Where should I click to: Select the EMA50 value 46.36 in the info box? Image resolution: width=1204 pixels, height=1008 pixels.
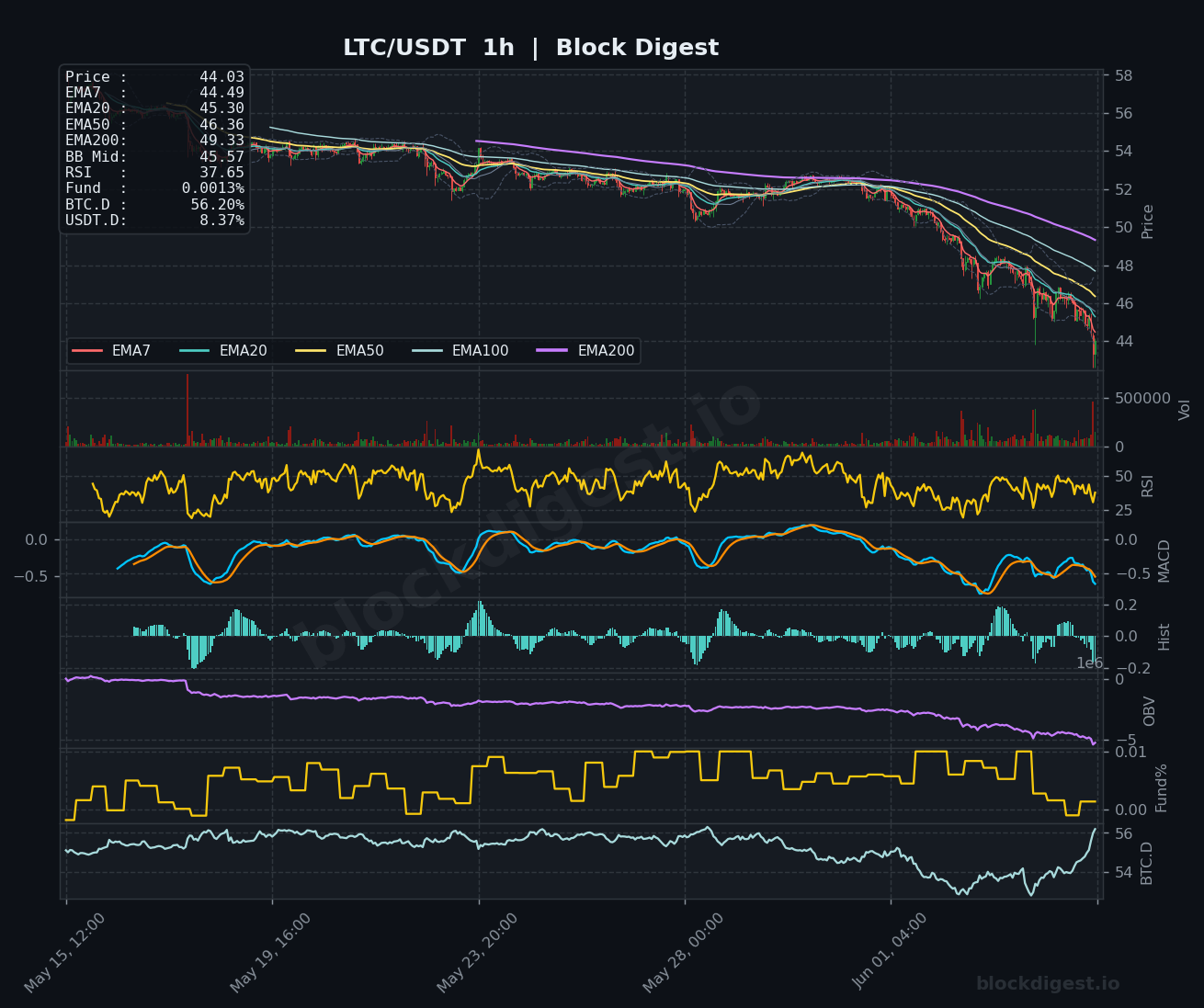click(x=221, y=125)
